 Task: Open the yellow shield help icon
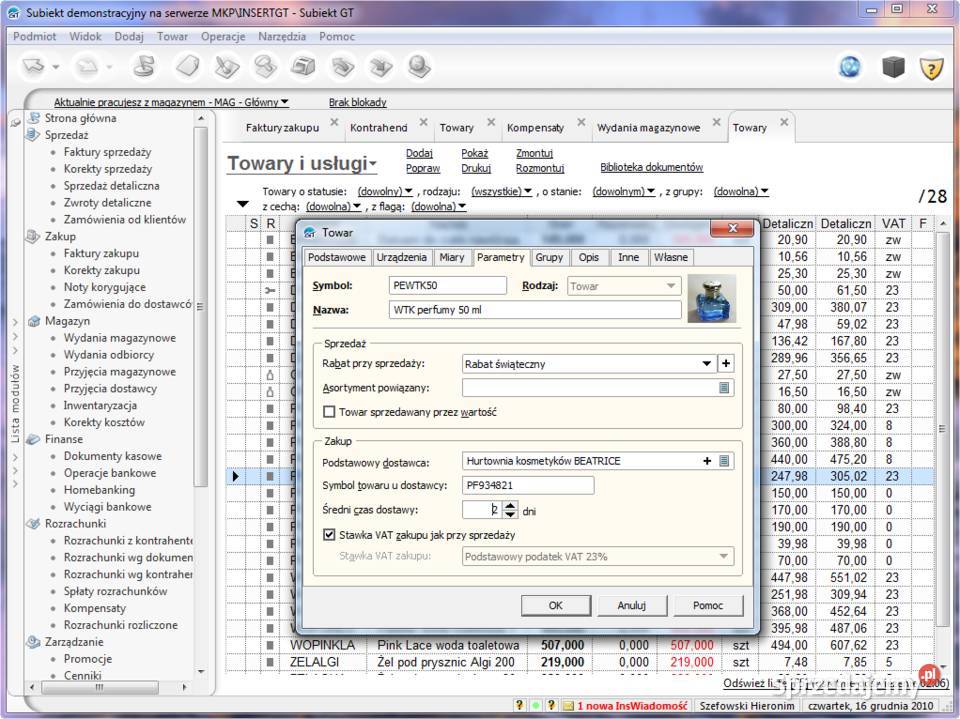931,67
